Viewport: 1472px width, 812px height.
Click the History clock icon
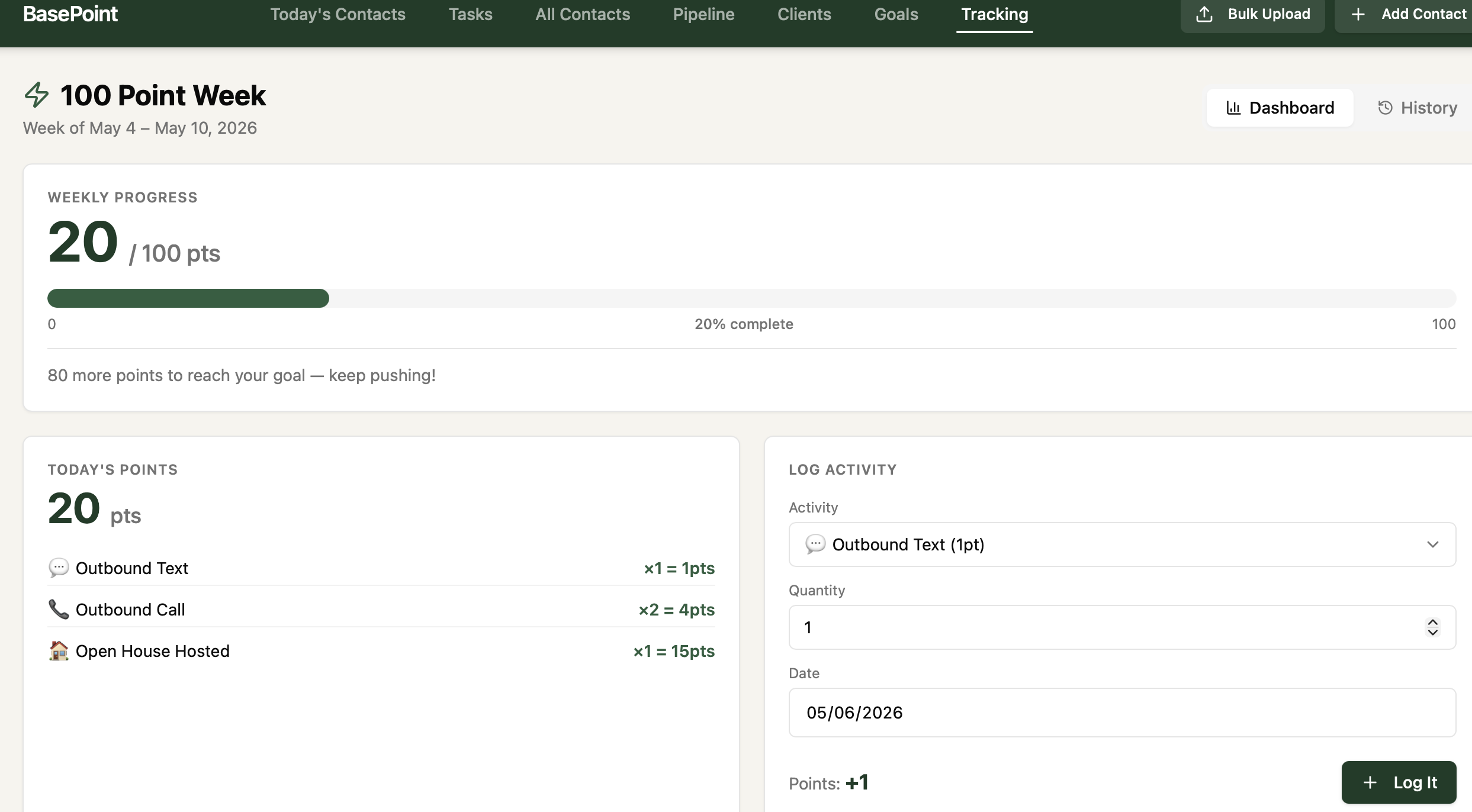1385,108
